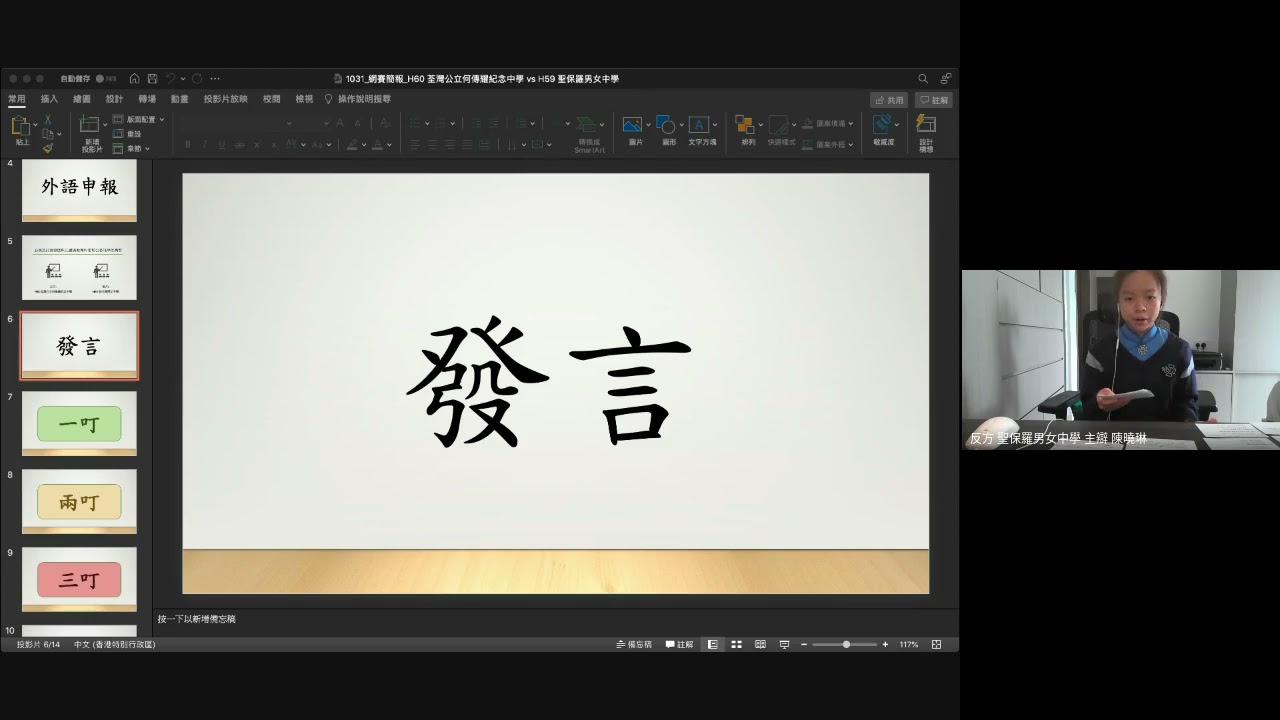Undo the last action

171,78
